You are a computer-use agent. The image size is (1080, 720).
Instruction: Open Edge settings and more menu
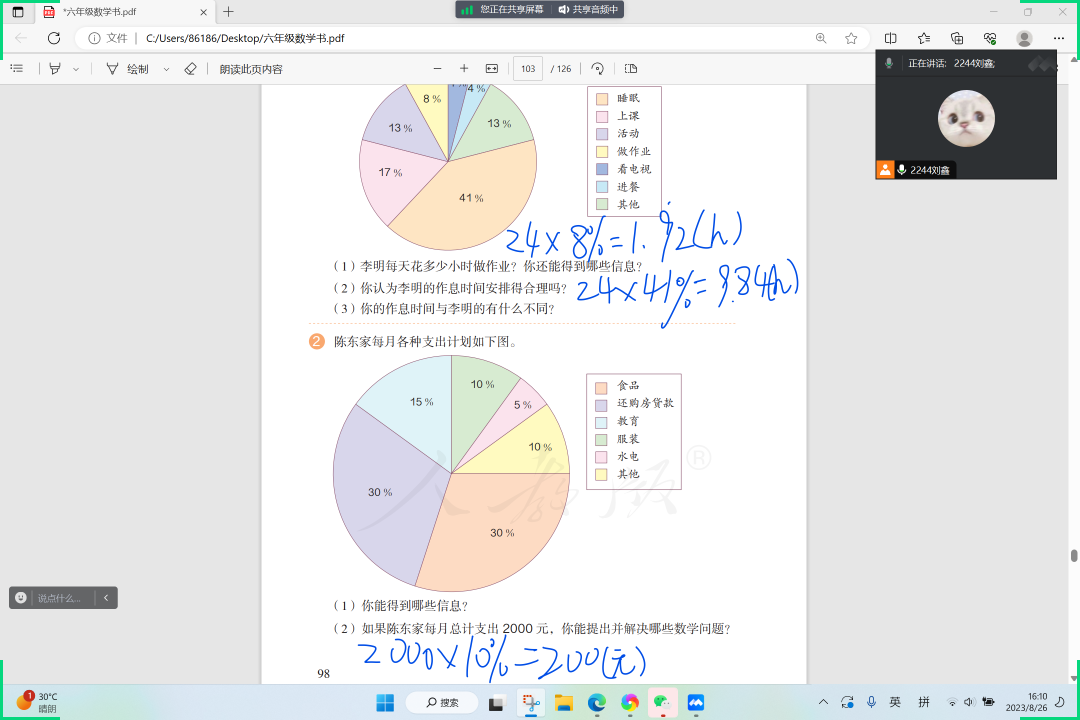[x=1059, y=38]
